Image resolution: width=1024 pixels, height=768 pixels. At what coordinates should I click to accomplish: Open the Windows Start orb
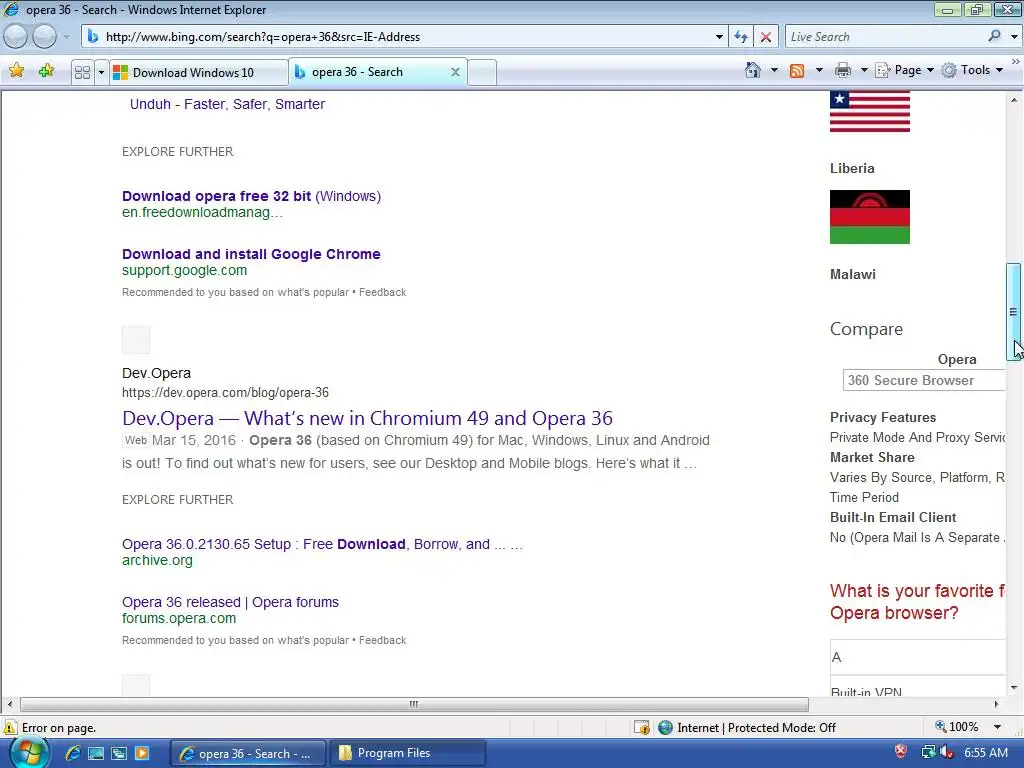click(x=29, y=753)
